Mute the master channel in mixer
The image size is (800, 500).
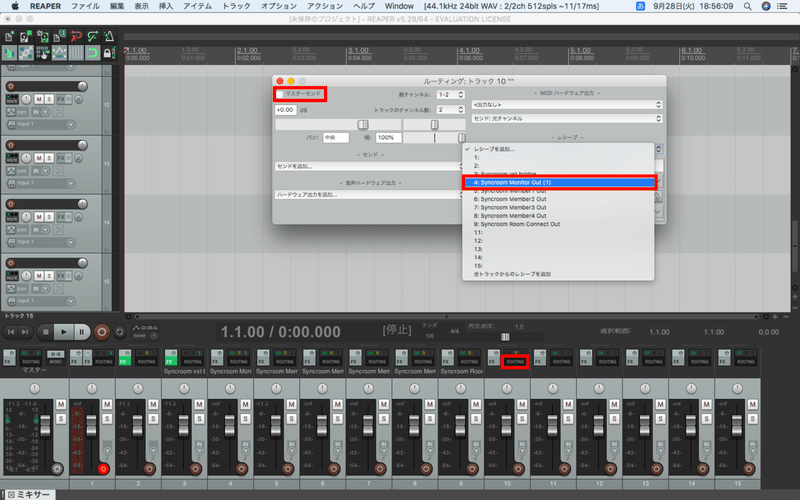(x=61, y=405)
